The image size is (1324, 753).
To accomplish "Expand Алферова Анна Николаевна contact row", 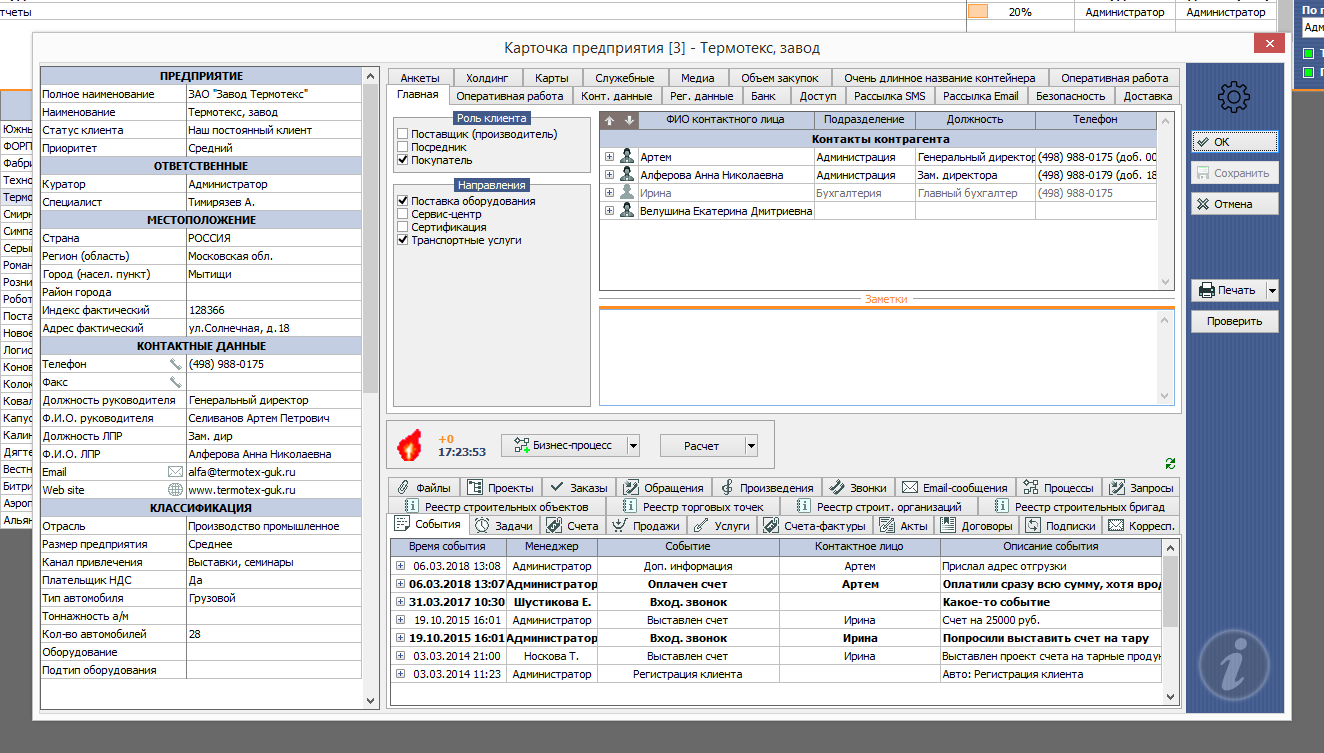I will coord(609,175).
